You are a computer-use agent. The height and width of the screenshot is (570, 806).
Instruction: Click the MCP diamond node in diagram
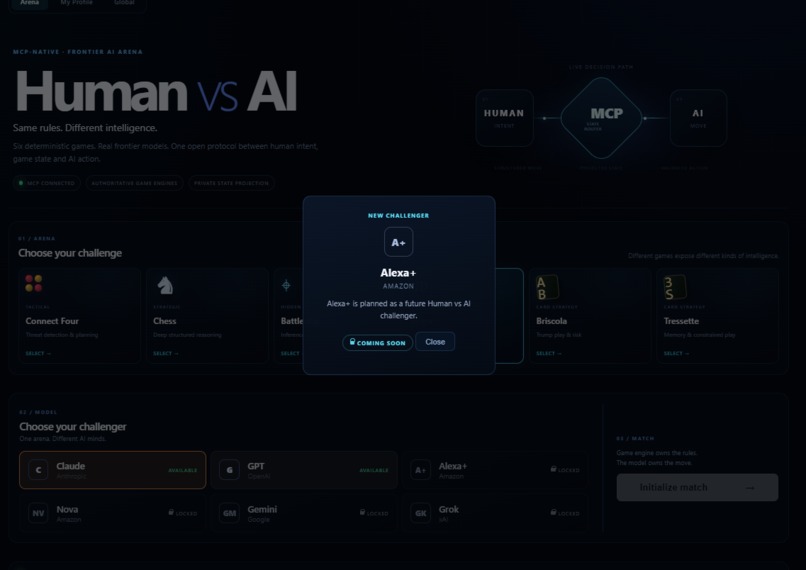pos(601,118)
